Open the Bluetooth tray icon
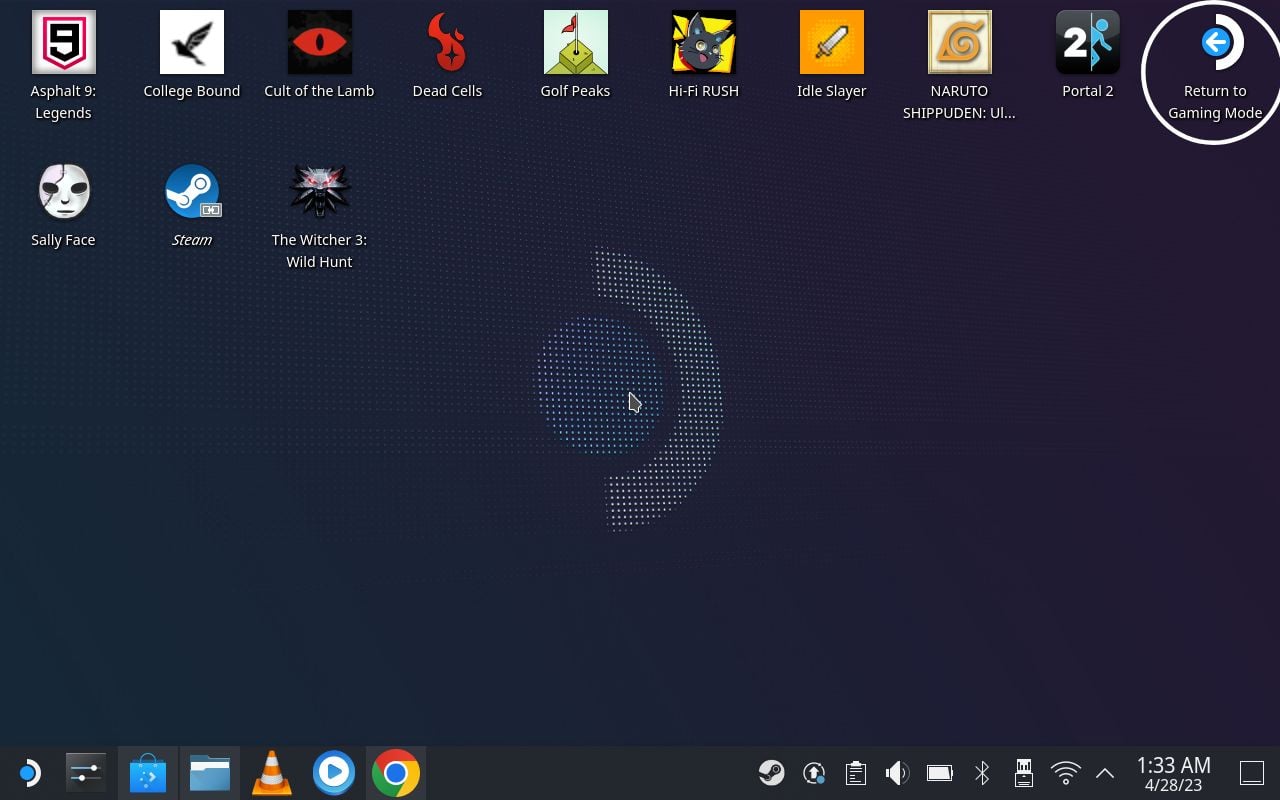The image size is (1280, 800). click(982, 773)
